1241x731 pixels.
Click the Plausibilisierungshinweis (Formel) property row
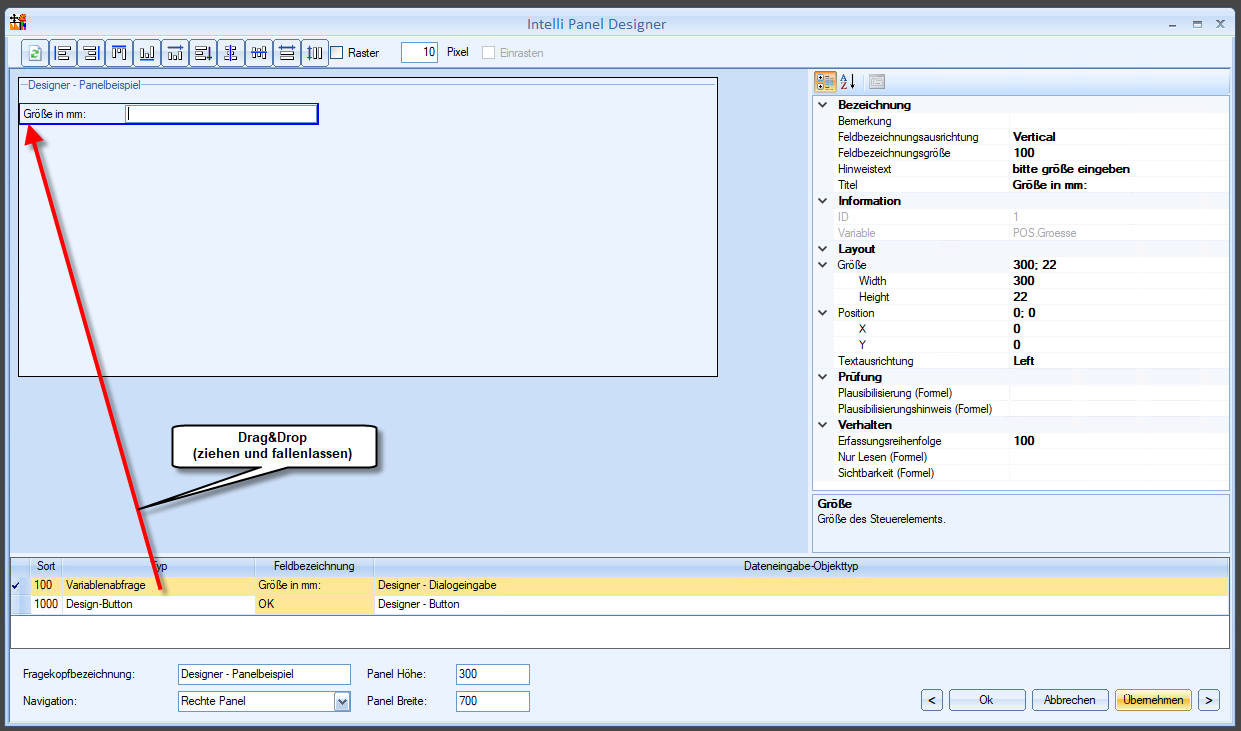[x=1022, y=409]
